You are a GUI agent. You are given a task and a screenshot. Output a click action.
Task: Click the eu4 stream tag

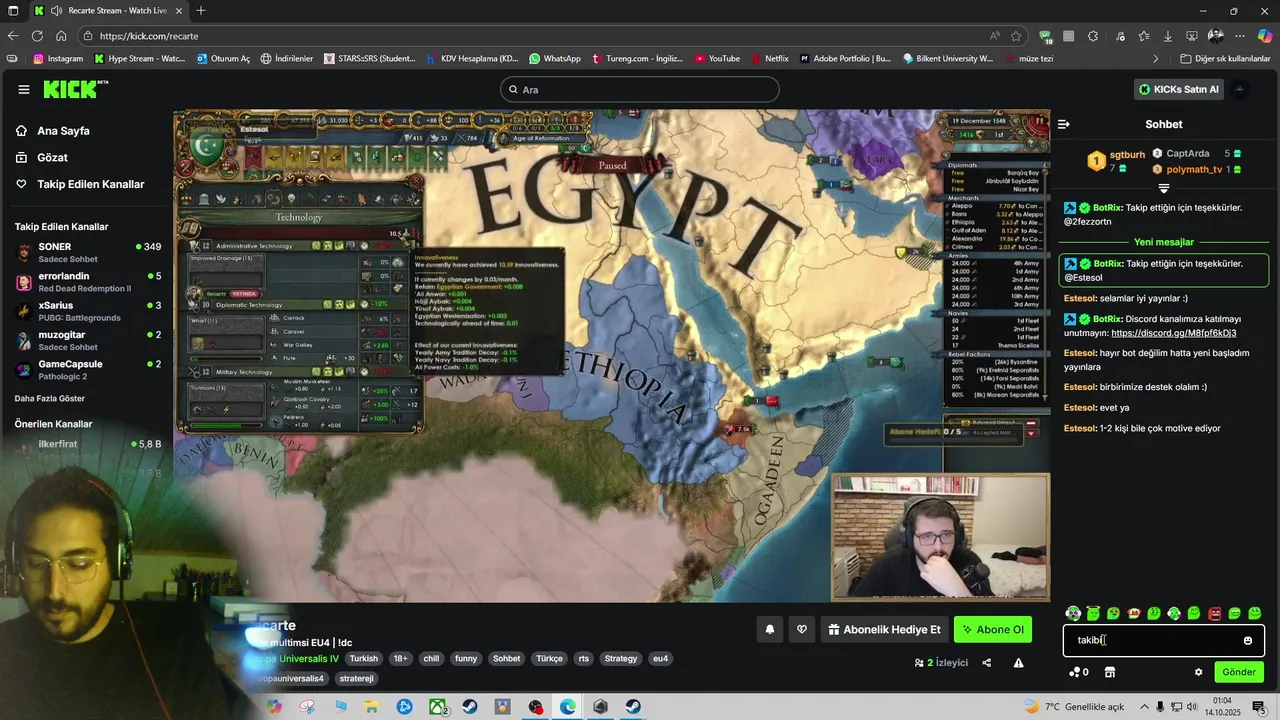tap(660, 659)
